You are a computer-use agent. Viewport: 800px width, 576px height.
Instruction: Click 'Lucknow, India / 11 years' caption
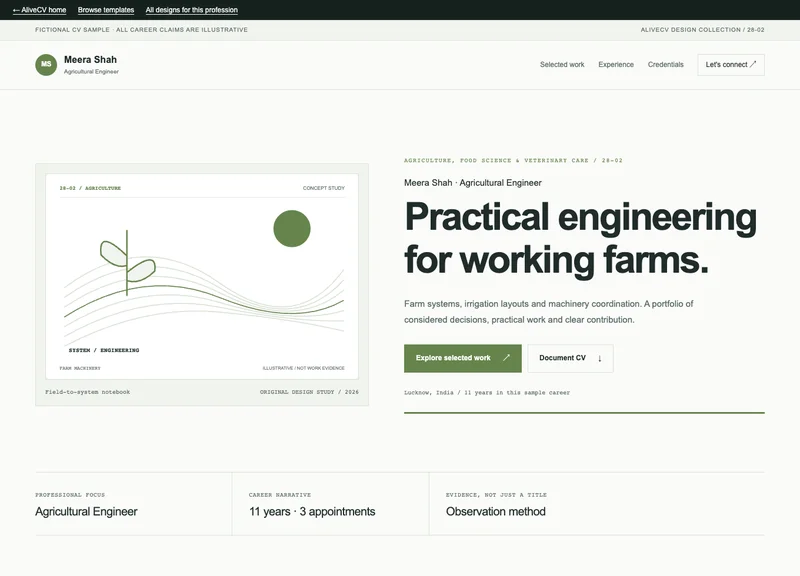487,392
